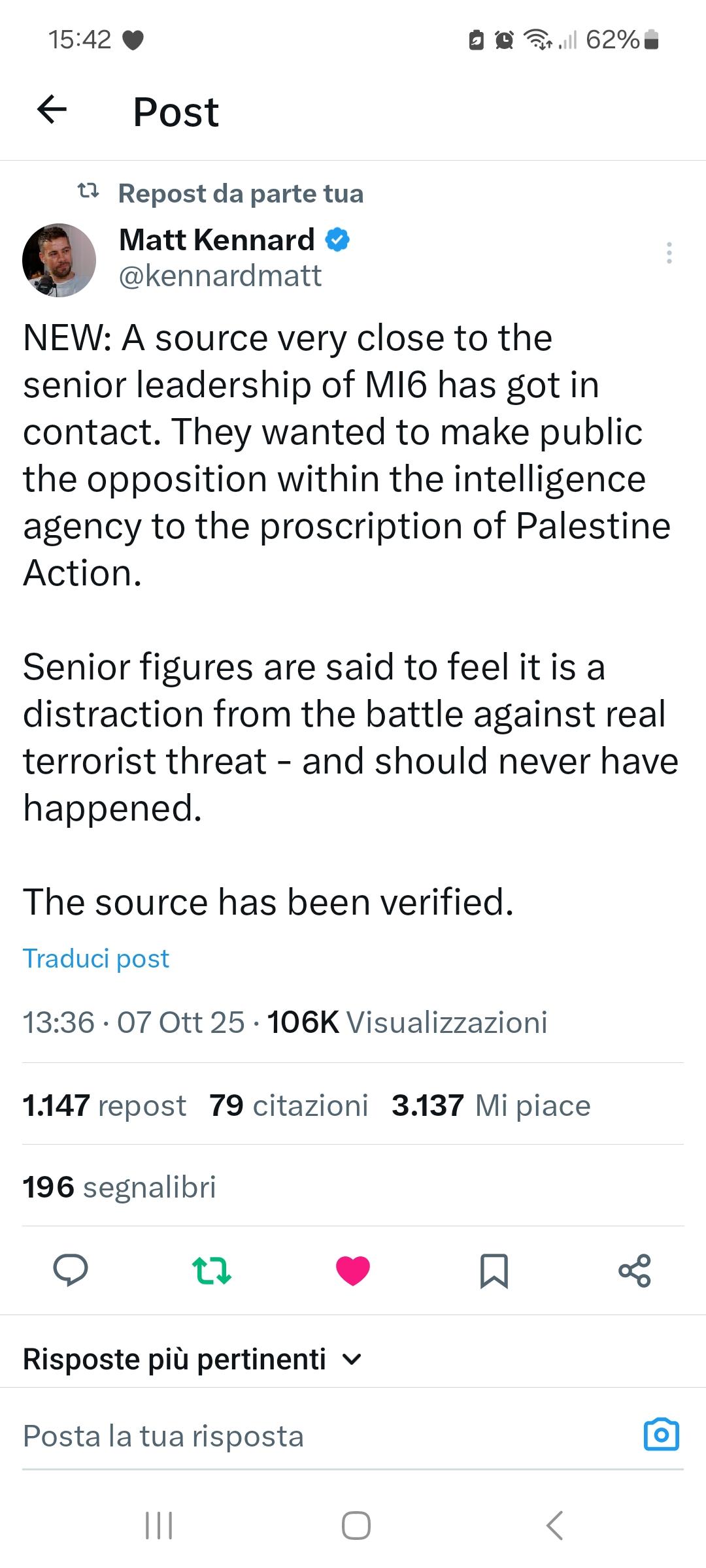Open the three-dot post options menu
Viewport: 706px width, 1568px height.
669,253
